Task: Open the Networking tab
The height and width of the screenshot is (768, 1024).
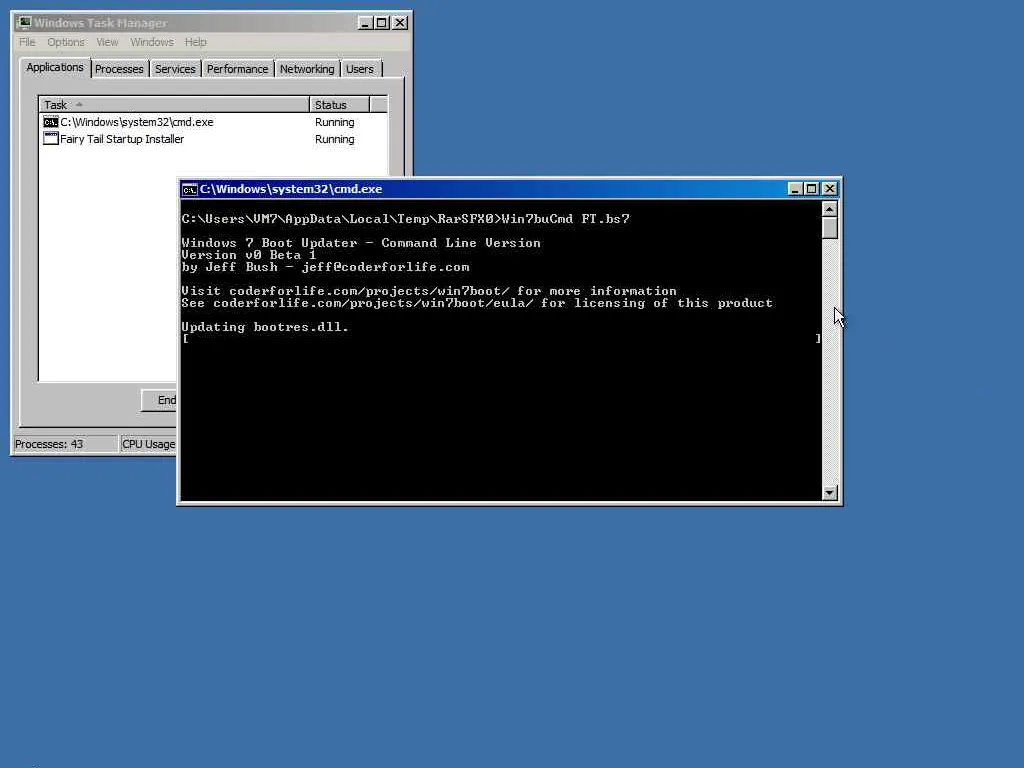Action: (x=307, y=69)
